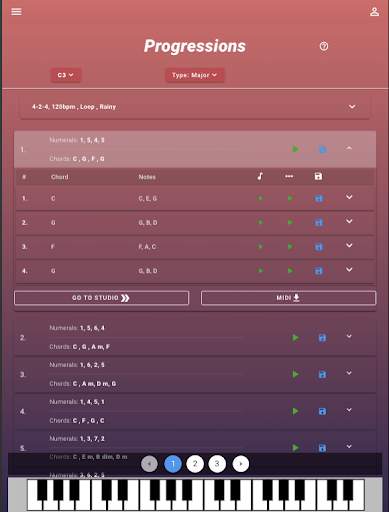The height and width of the screenshot is (512, 389).
Task: Play note button for row 3 chord F
Action: click(260, 247)
